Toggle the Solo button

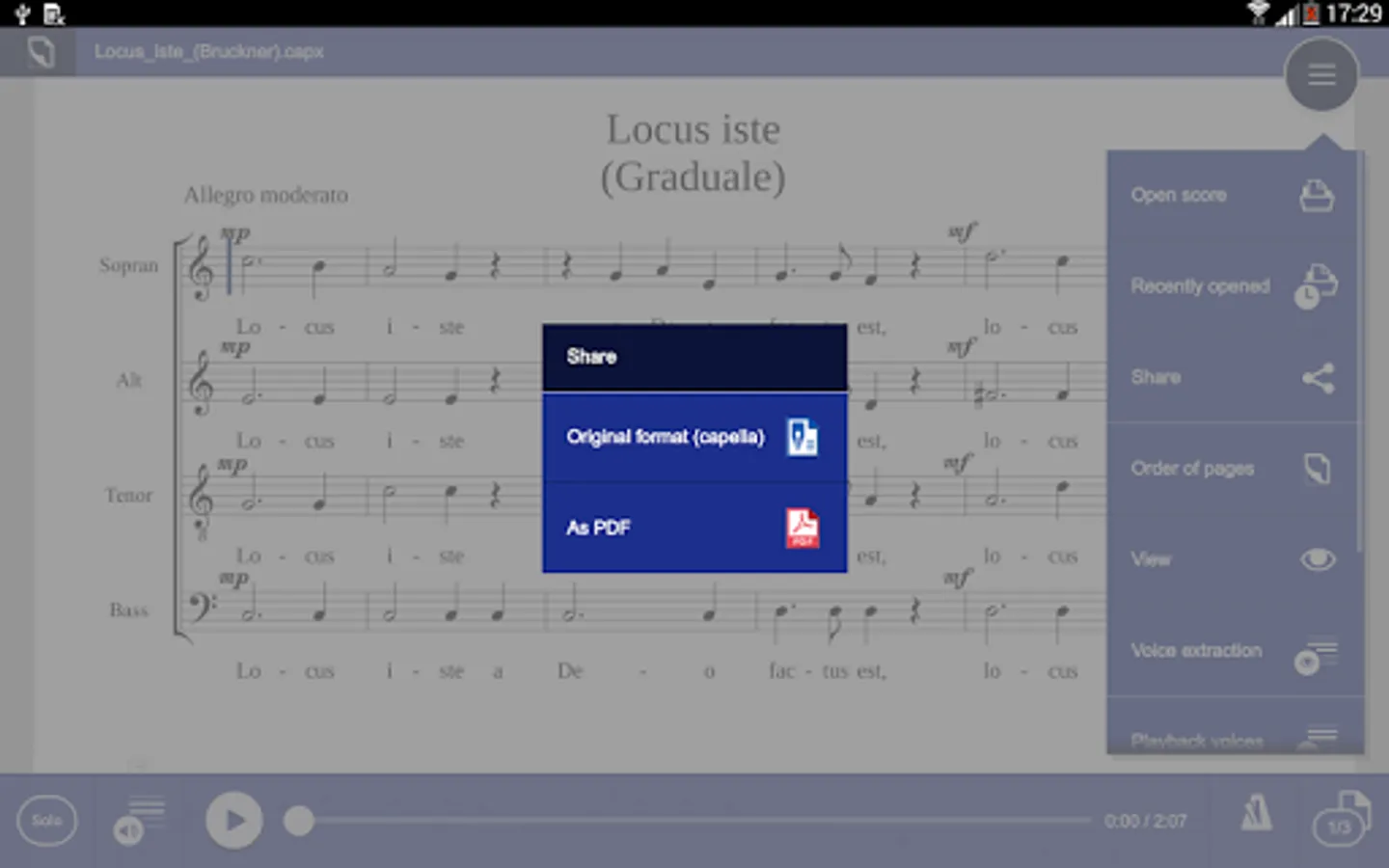pos(46,821)
